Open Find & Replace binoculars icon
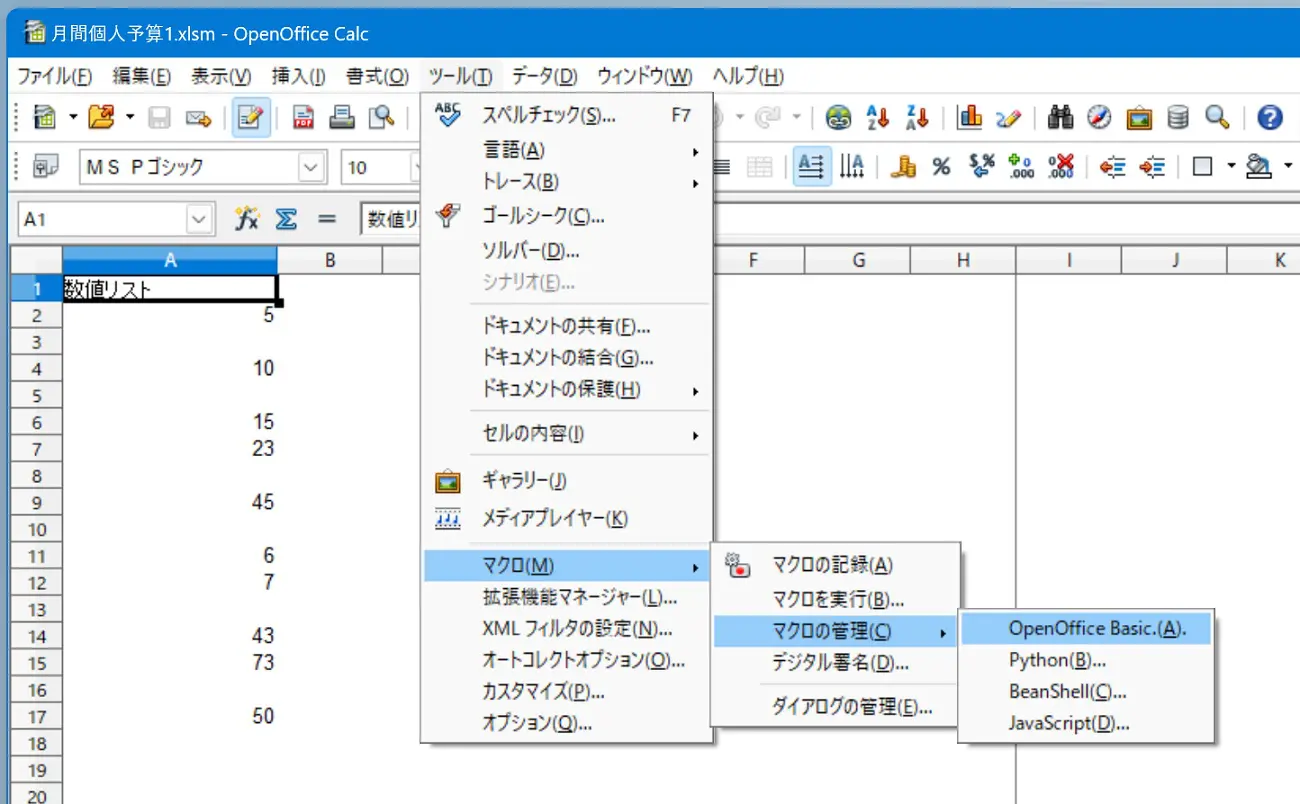The width and height of the screenshot is (1300, 804). point(1060,117)
